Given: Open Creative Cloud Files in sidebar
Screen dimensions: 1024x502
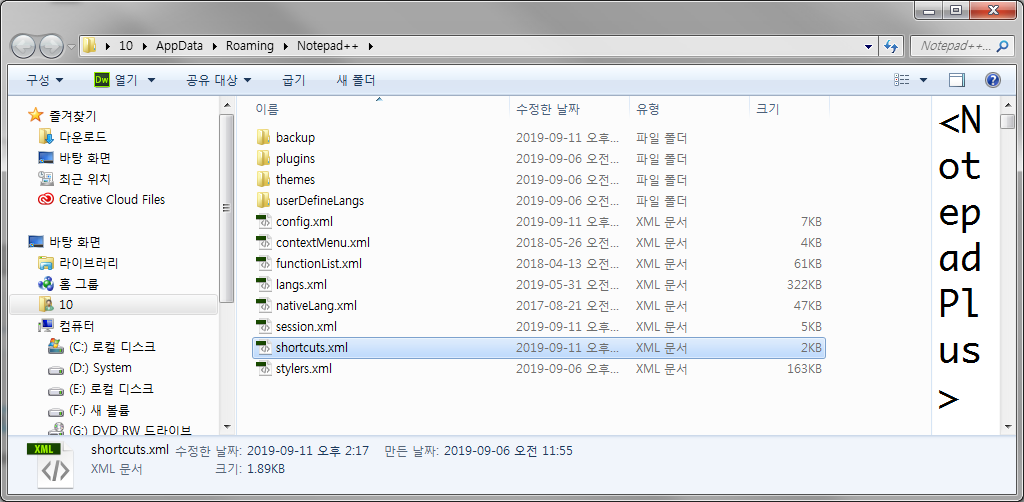Looking at the screenshot, I should 112,200.
